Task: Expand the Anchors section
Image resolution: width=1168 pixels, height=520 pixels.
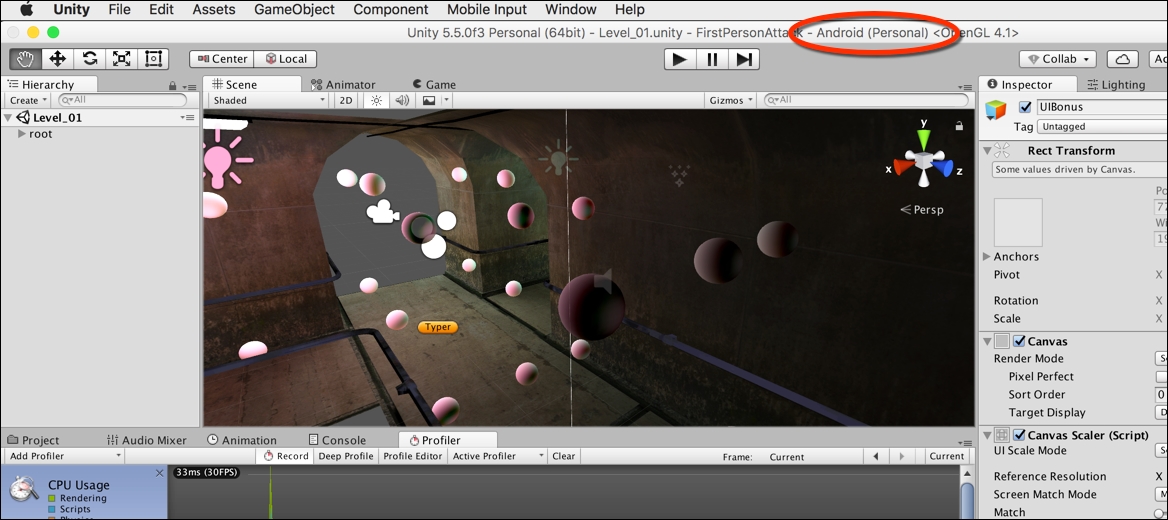Action: pos(987,256)
